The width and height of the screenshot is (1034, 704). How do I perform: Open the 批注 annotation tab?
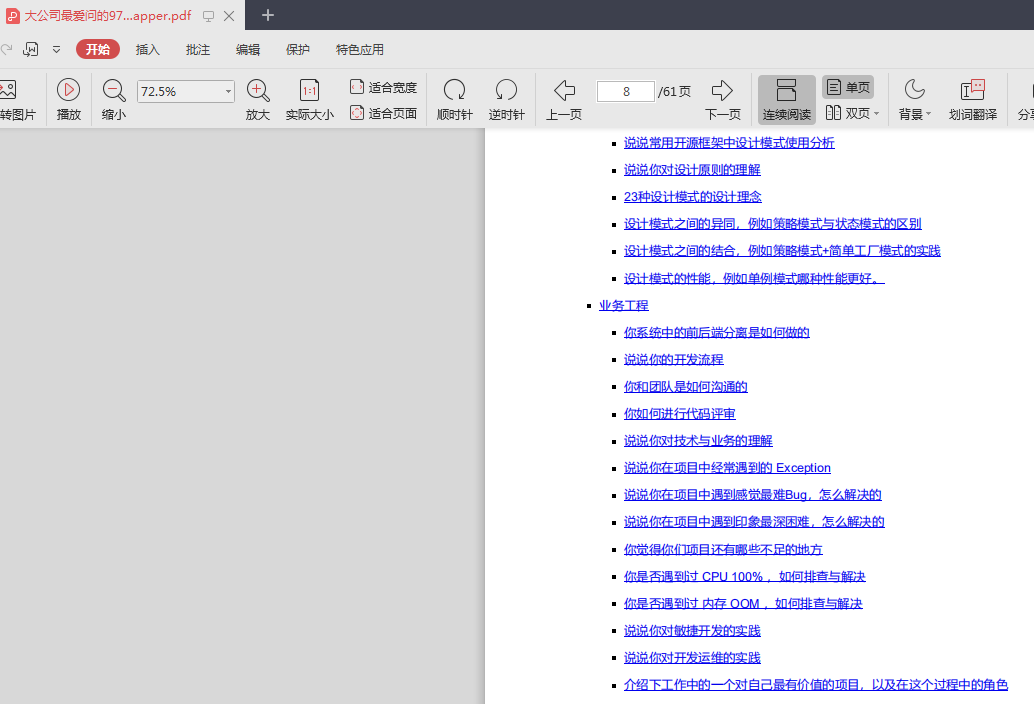(x=200, y=49)
